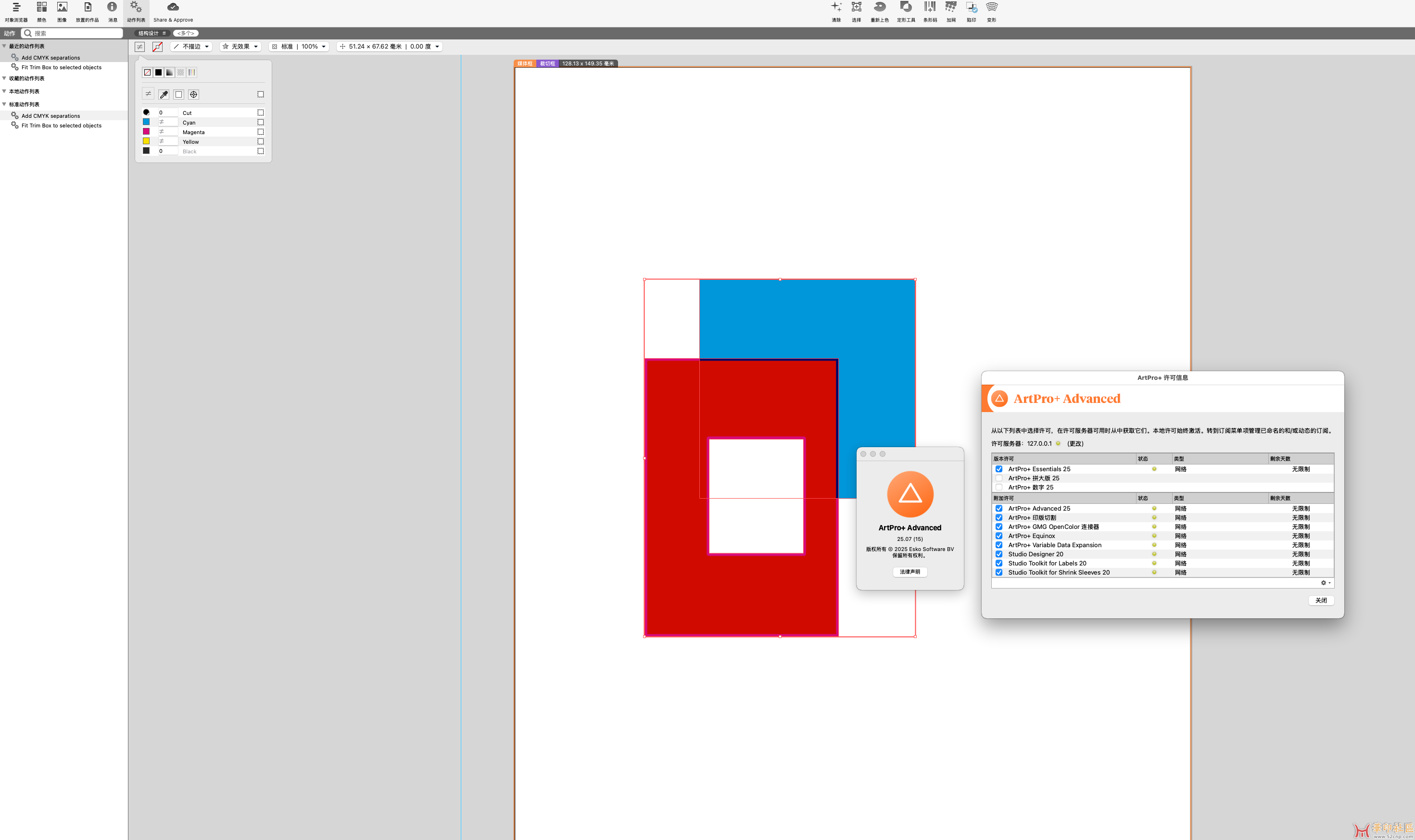Uncheck ArtPro+ Equinox license

[999, 536]
